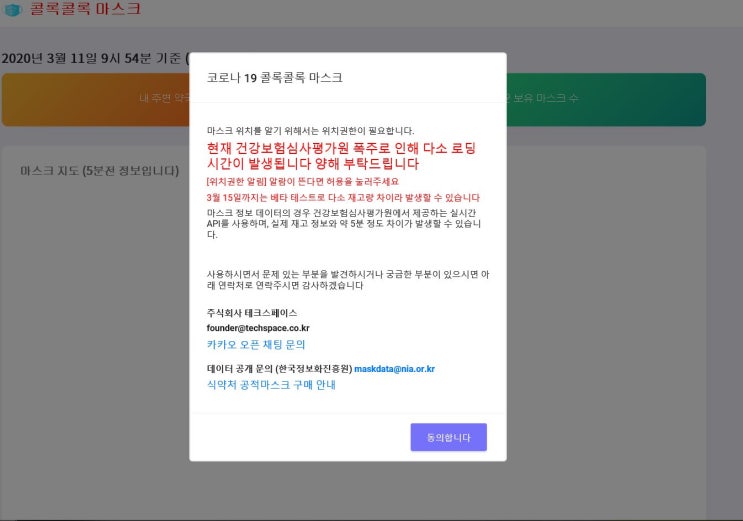The width and height of the screenshot is (743, 521).
Task: Open the maskdata@nia.or.kr email link
Action: coord(394,369)
